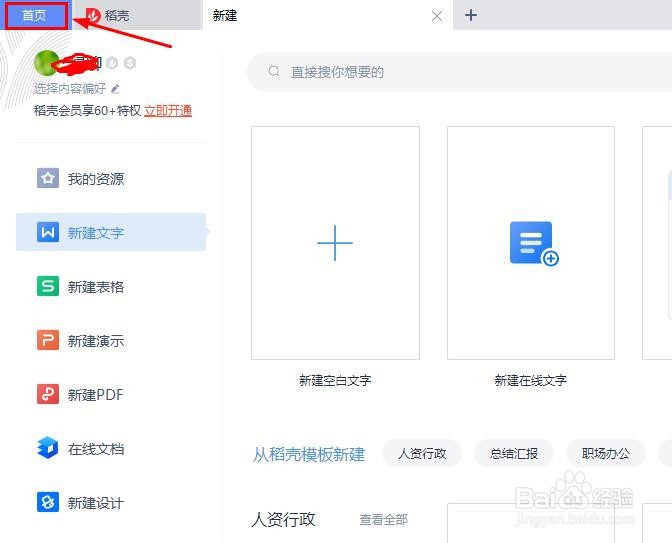Click 稻壳会员享60+特权 text
Image resolution: width=672 pixels, height=543 pixels.
coord(87,111)
